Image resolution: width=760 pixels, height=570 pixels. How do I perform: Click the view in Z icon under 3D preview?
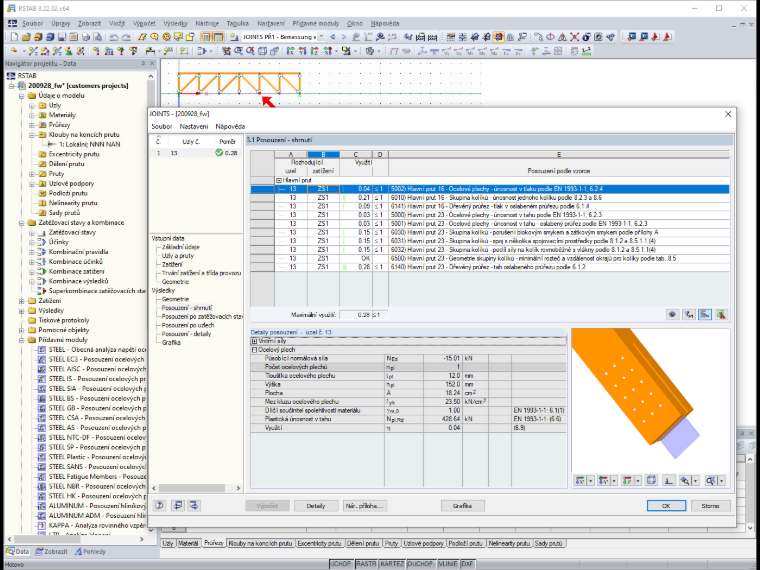627,480
